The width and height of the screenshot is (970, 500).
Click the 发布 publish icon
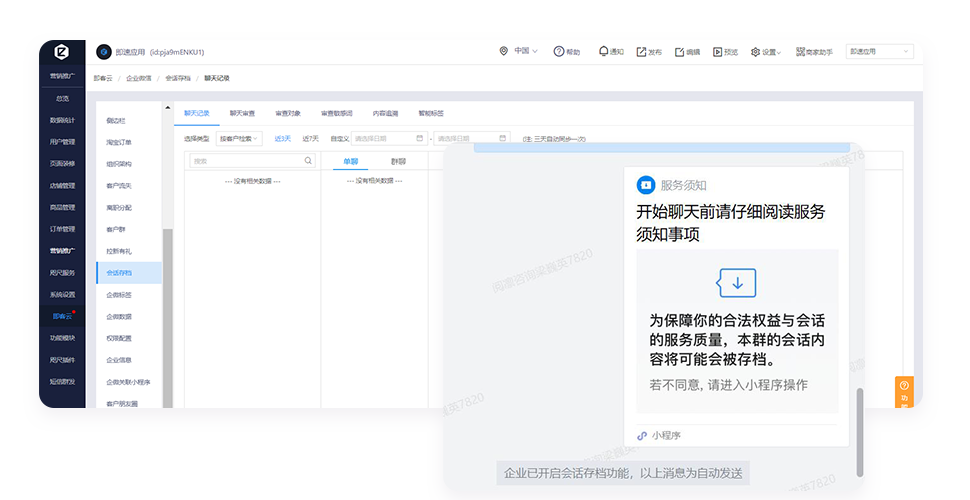[x=641, y=52]
